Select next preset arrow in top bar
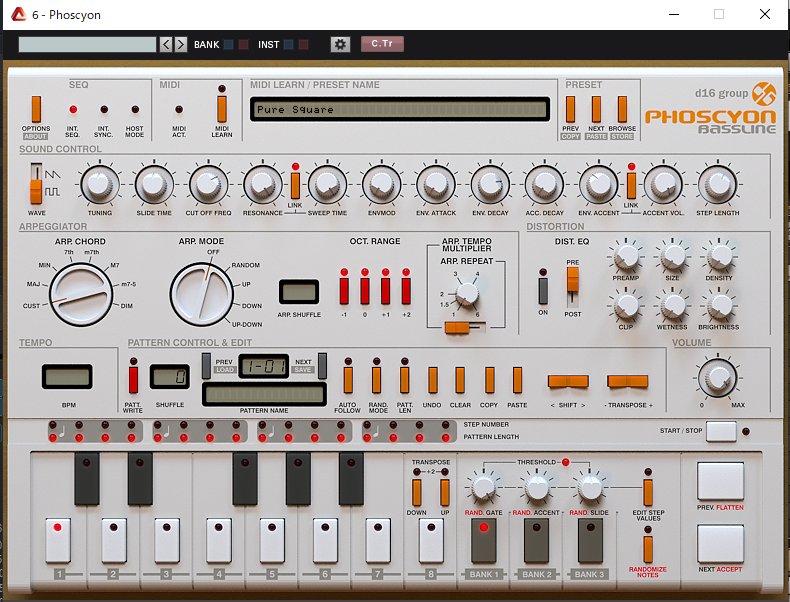790x602 pixels. 181,44
